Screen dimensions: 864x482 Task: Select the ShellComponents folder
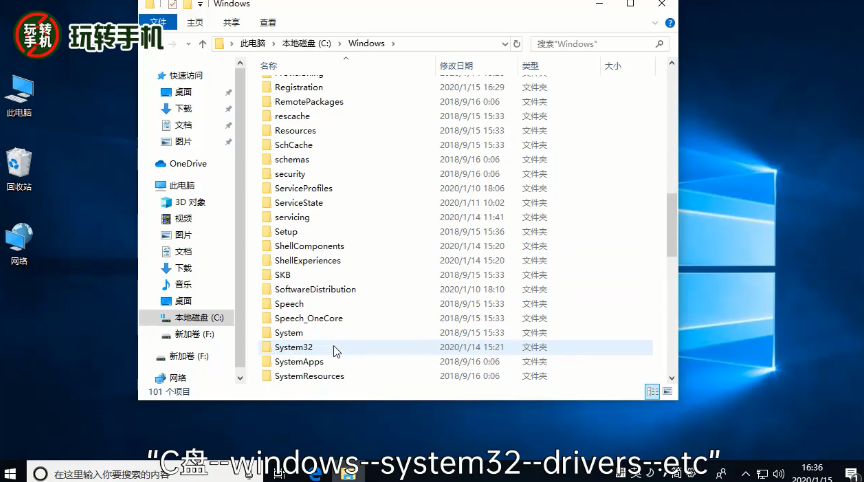(x=309, y=246)
